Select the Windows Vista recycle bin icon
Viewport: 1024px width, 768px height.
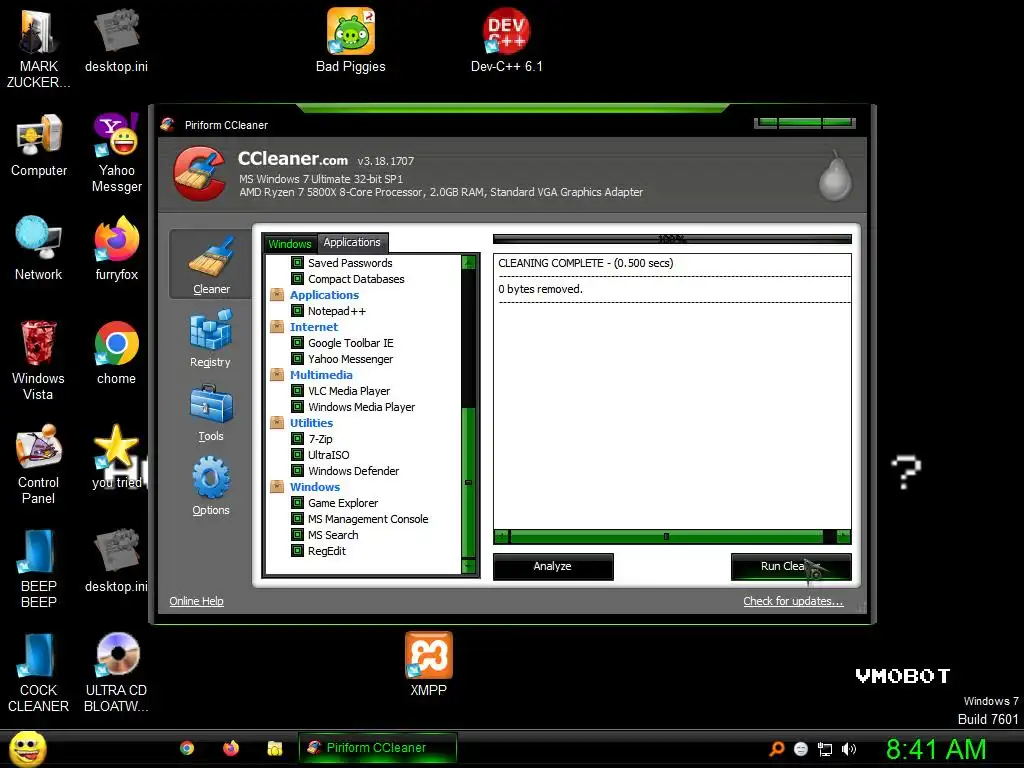pyautogui.click(x=38, y=360)
